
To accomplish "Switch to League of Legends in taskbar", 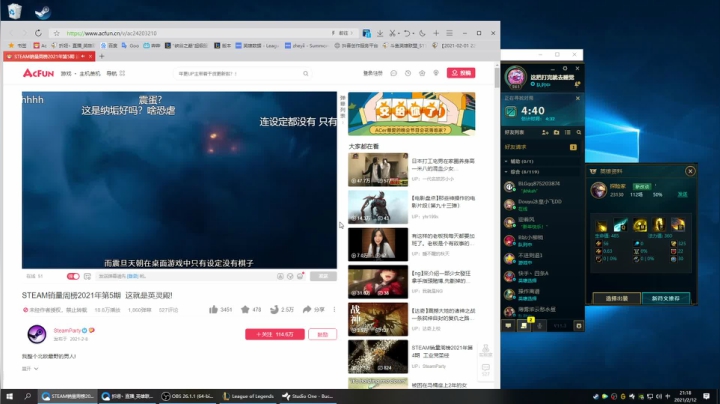I will coord(248,396).
